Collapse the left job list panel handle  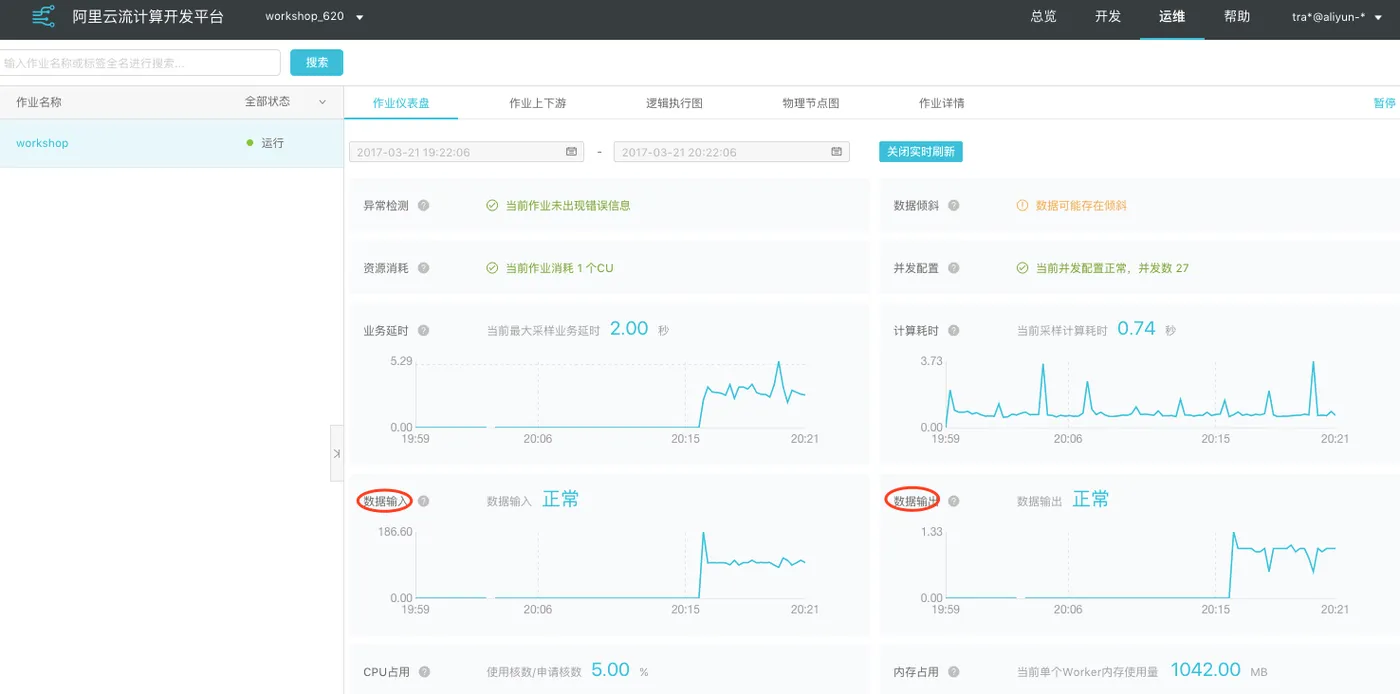(337, 453)
